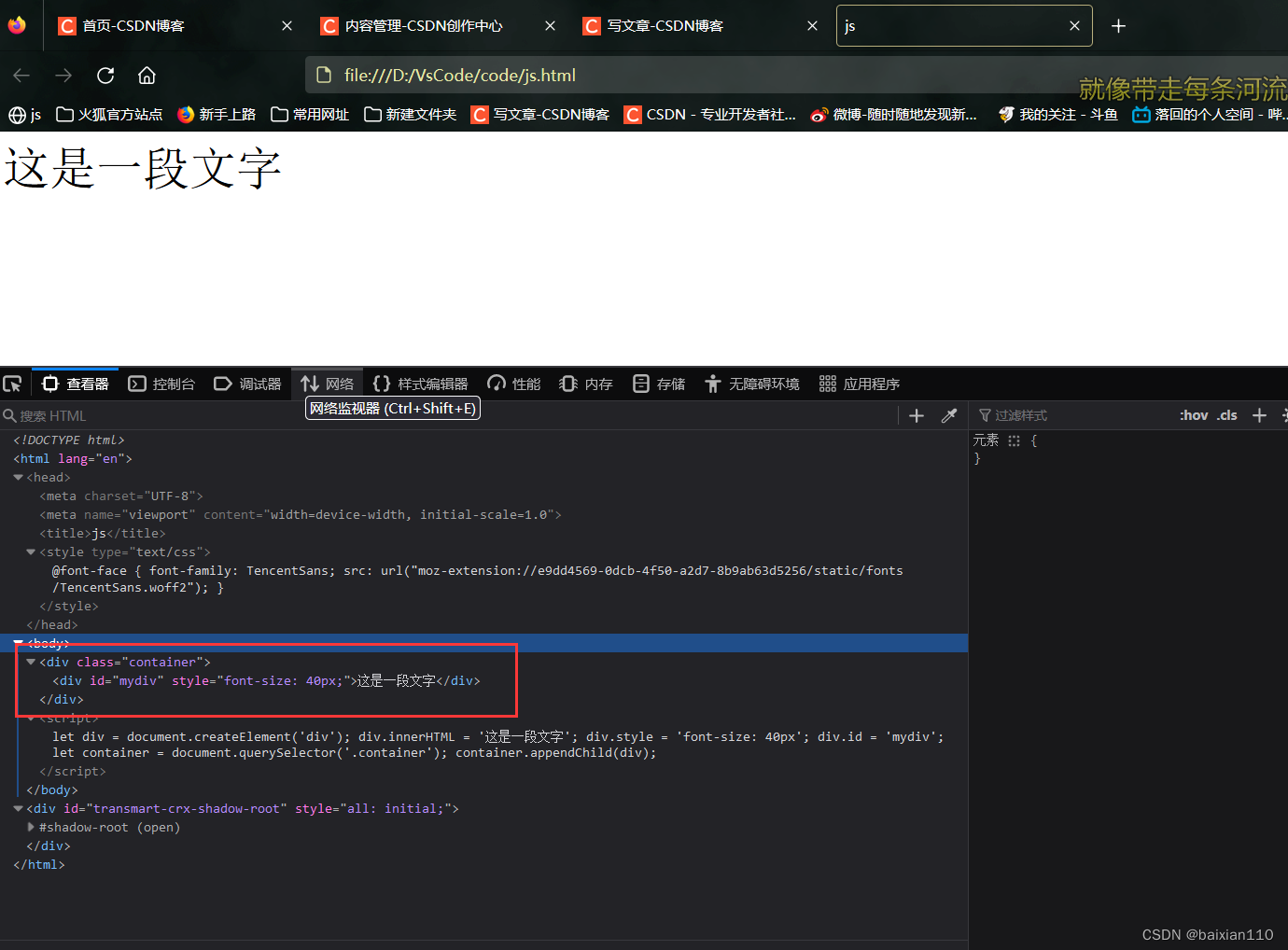The image size is (1288, 950).
Task: Click the 搜索 HTML search field
Action: point(448,415)
